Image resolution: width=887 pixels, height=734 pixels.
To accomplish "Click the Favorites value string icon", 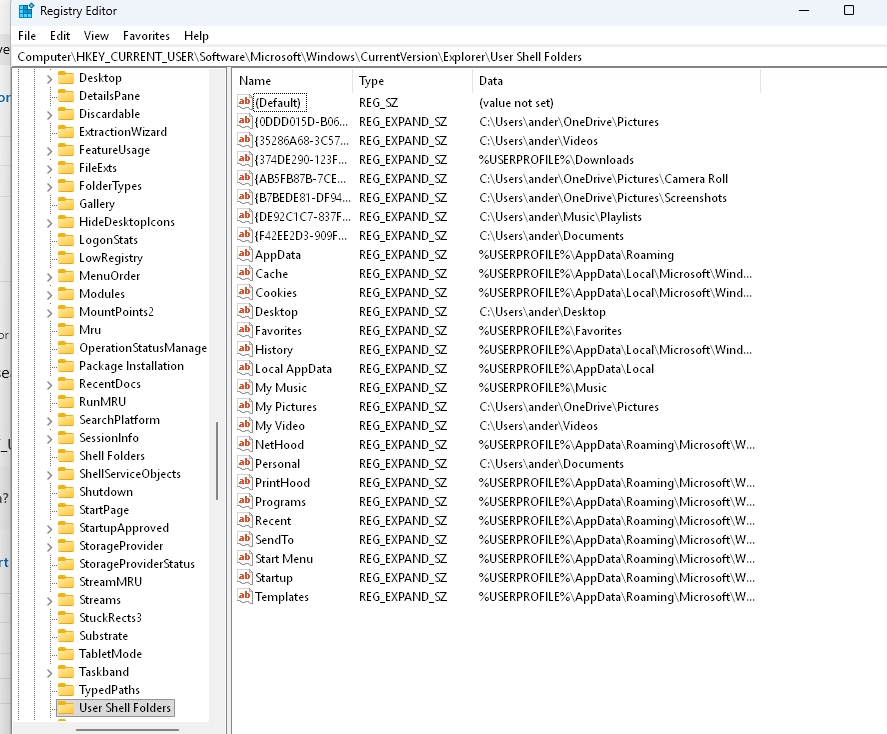I will (x=244, y=330).
